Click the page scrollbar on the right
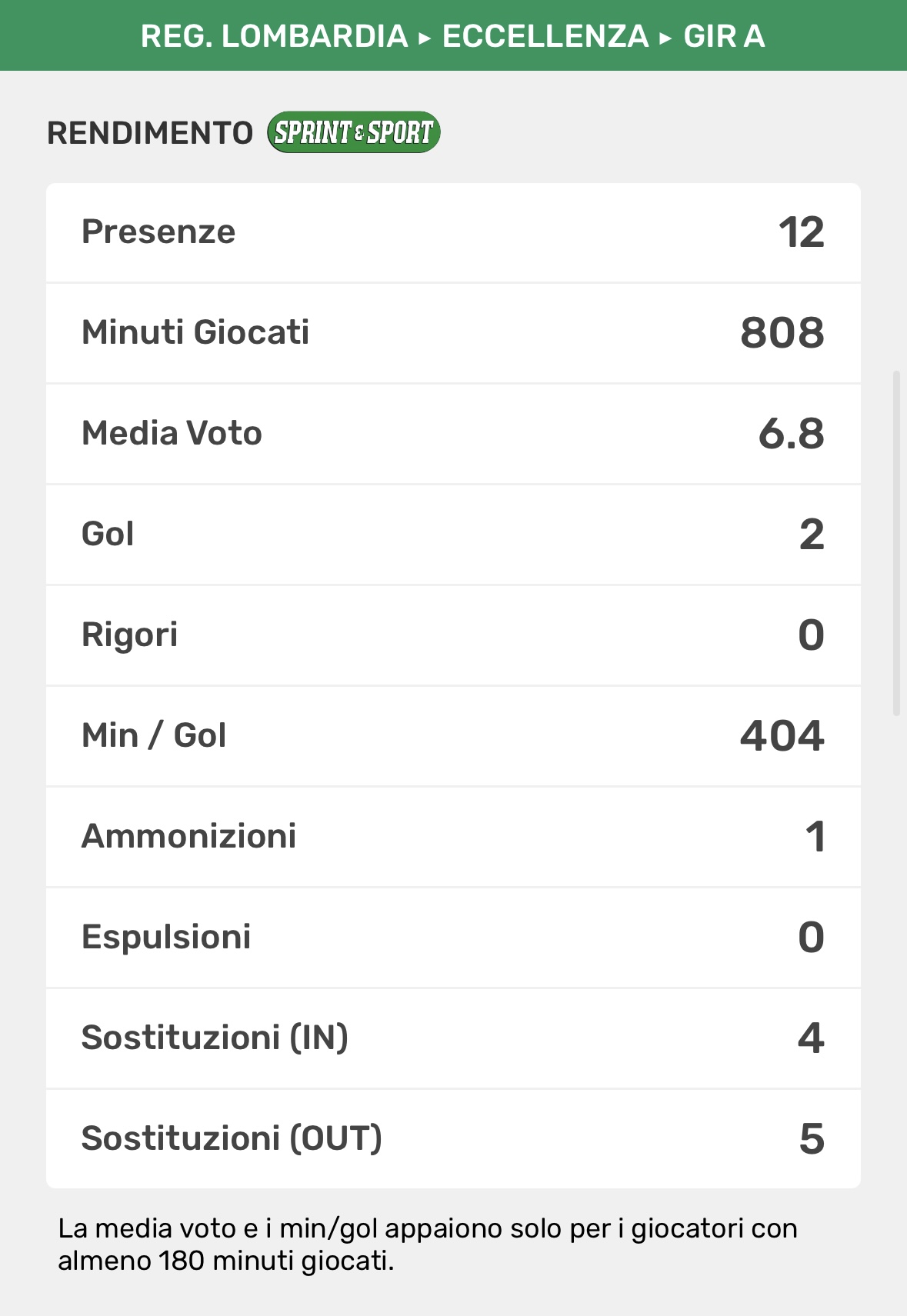This screenshot has height=1316, width=907. pyautogui.click(x=896, y=543)
